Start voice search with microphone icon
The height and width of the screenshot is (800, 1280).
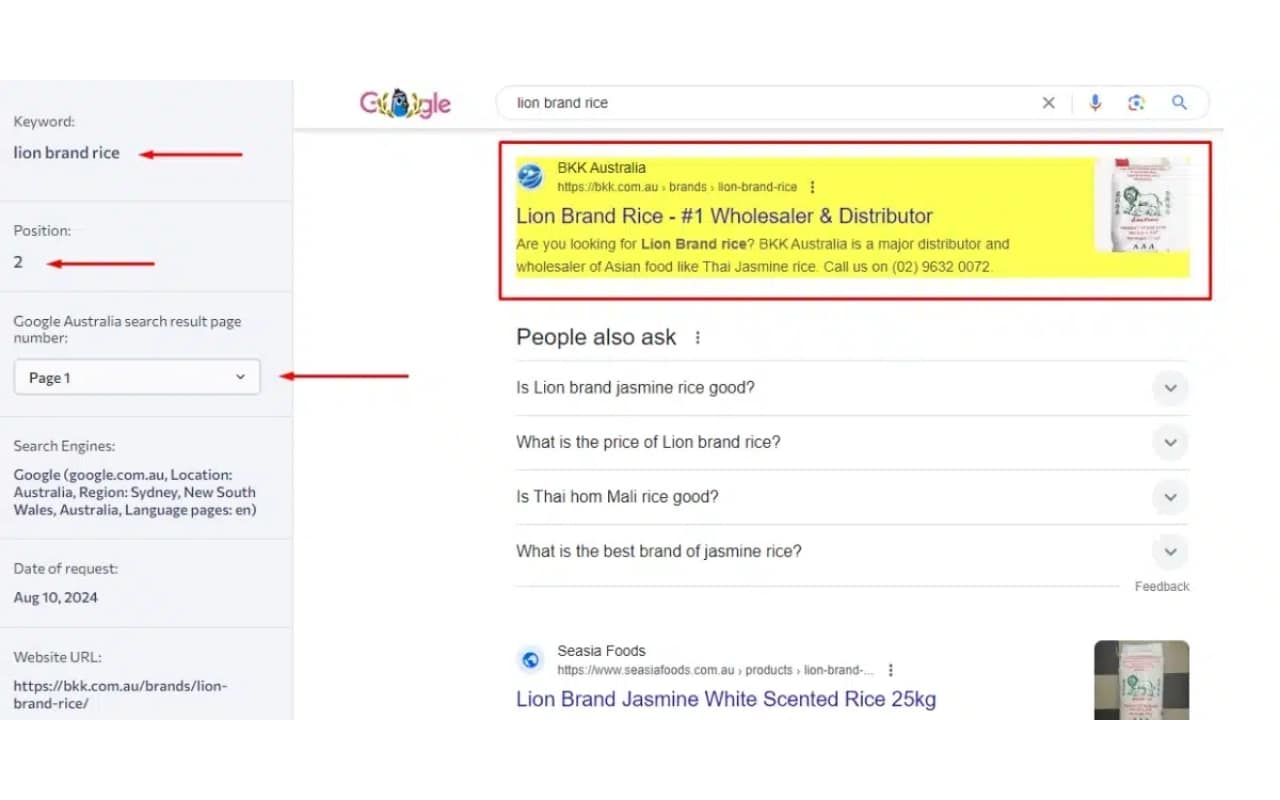[x=1095, y=102]
